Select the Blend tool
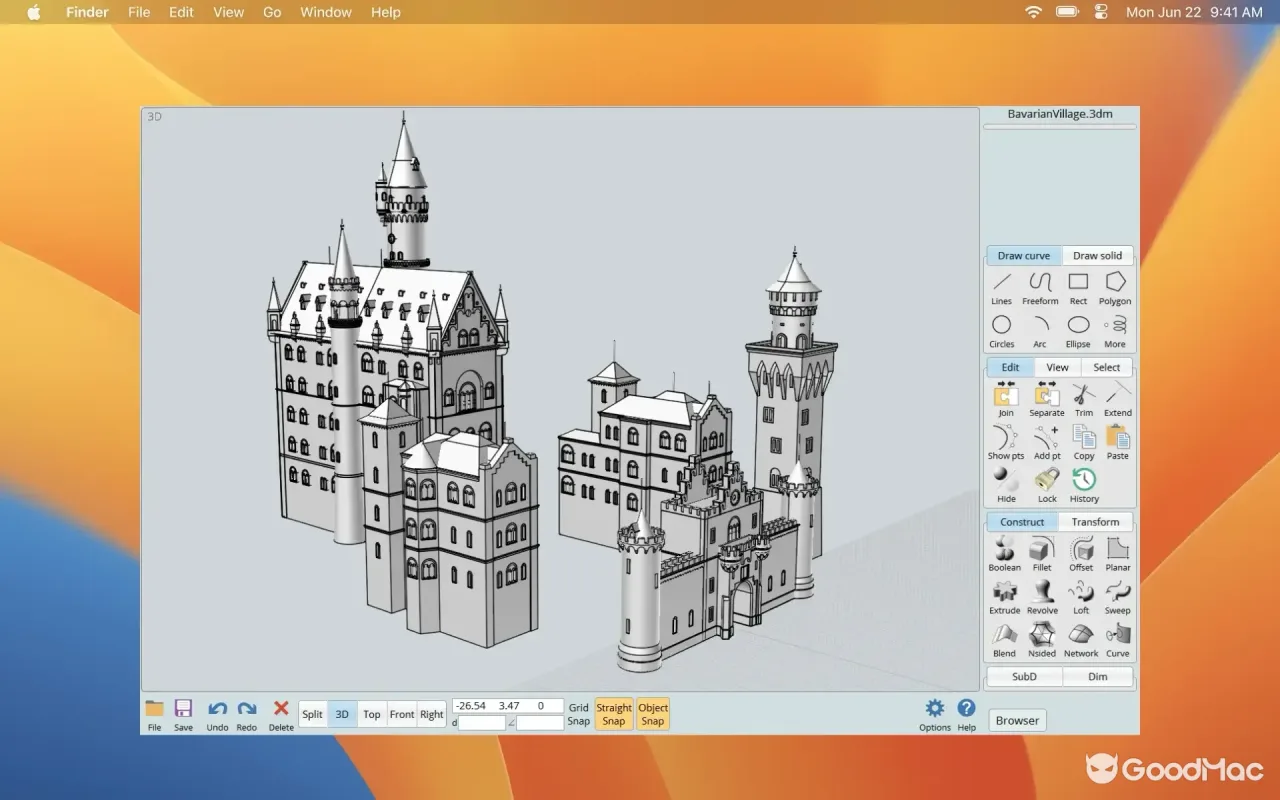The height and width of the screenshot is (800, 1280). click(1005, 641)
